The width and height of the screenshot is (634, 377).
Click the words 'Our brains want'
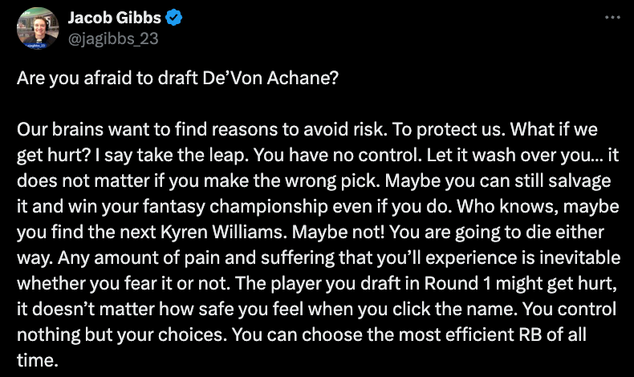click(84, 129)
